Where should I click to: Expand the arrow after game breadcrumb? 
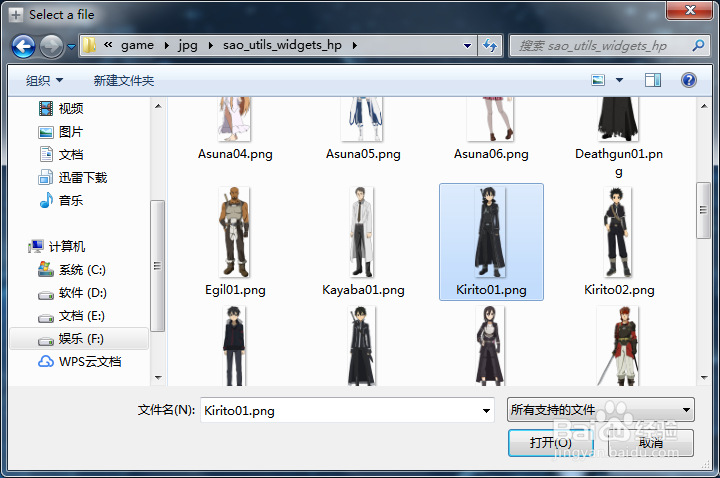tap(166, 45)
